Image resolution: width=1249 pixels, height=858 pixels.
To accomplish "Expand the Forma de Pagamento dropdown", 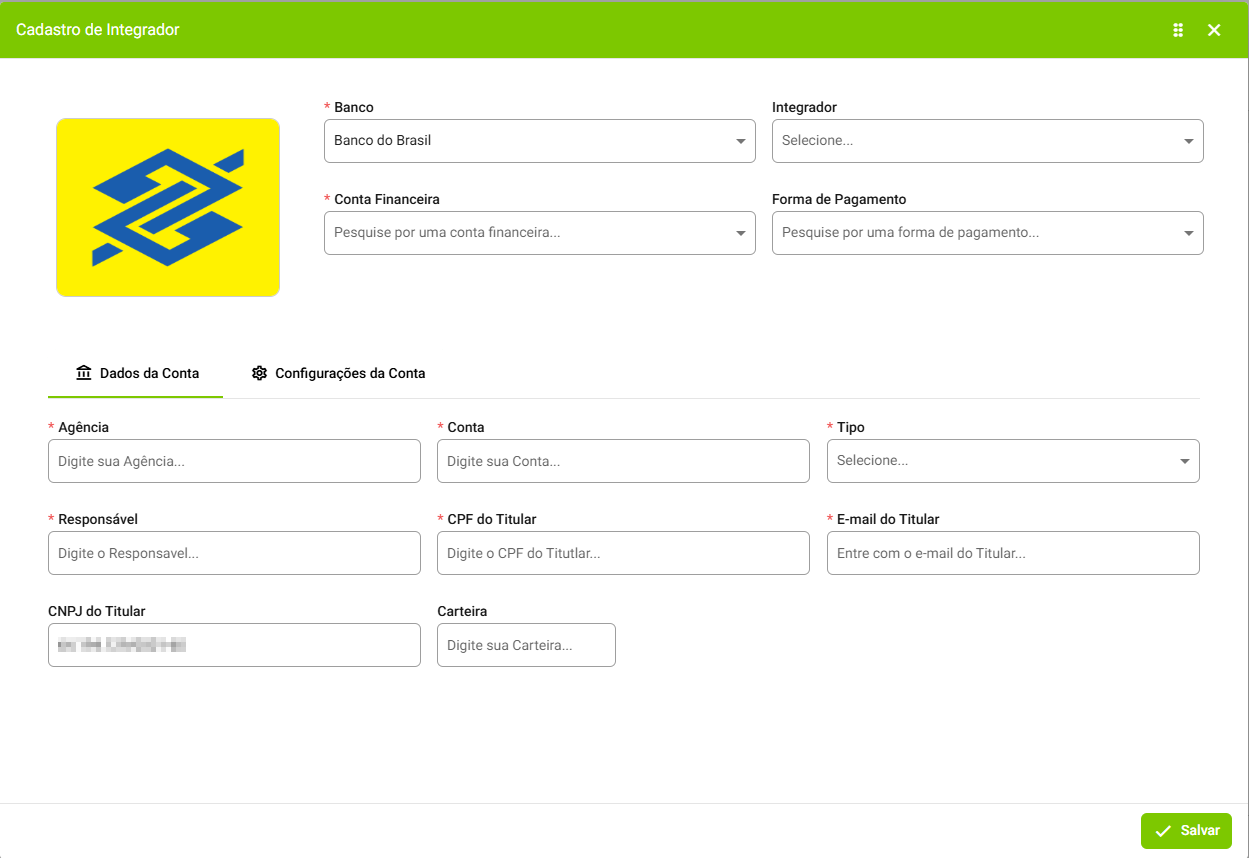I will click(987, 233).
